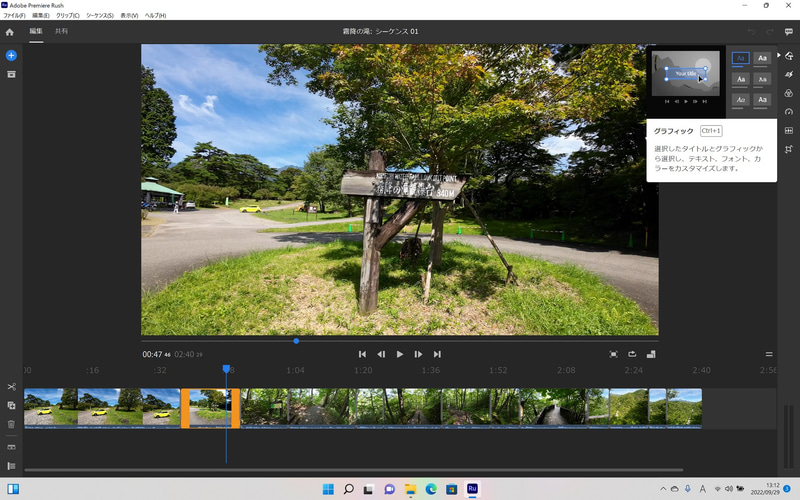Click the グラフィック tooltip heading
The image size is (800, 500).
pos(673,131)
